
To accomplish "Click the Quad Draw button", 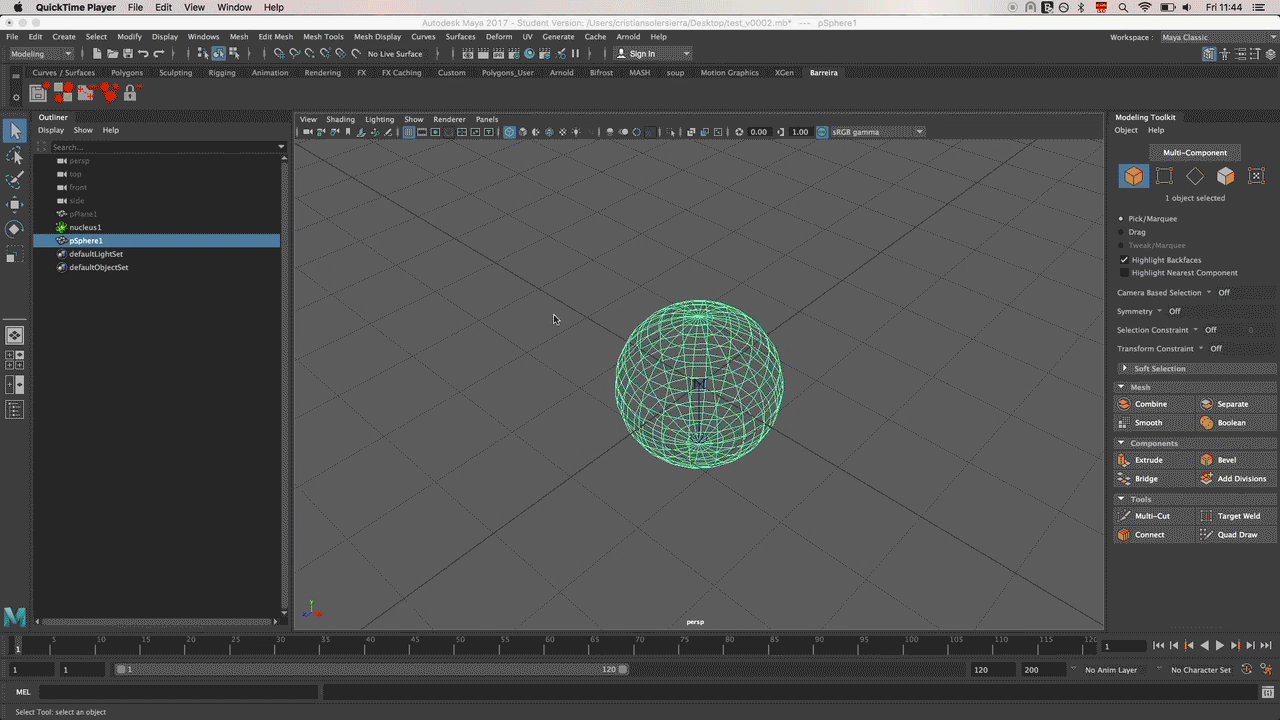I will tap(1237, 535).
